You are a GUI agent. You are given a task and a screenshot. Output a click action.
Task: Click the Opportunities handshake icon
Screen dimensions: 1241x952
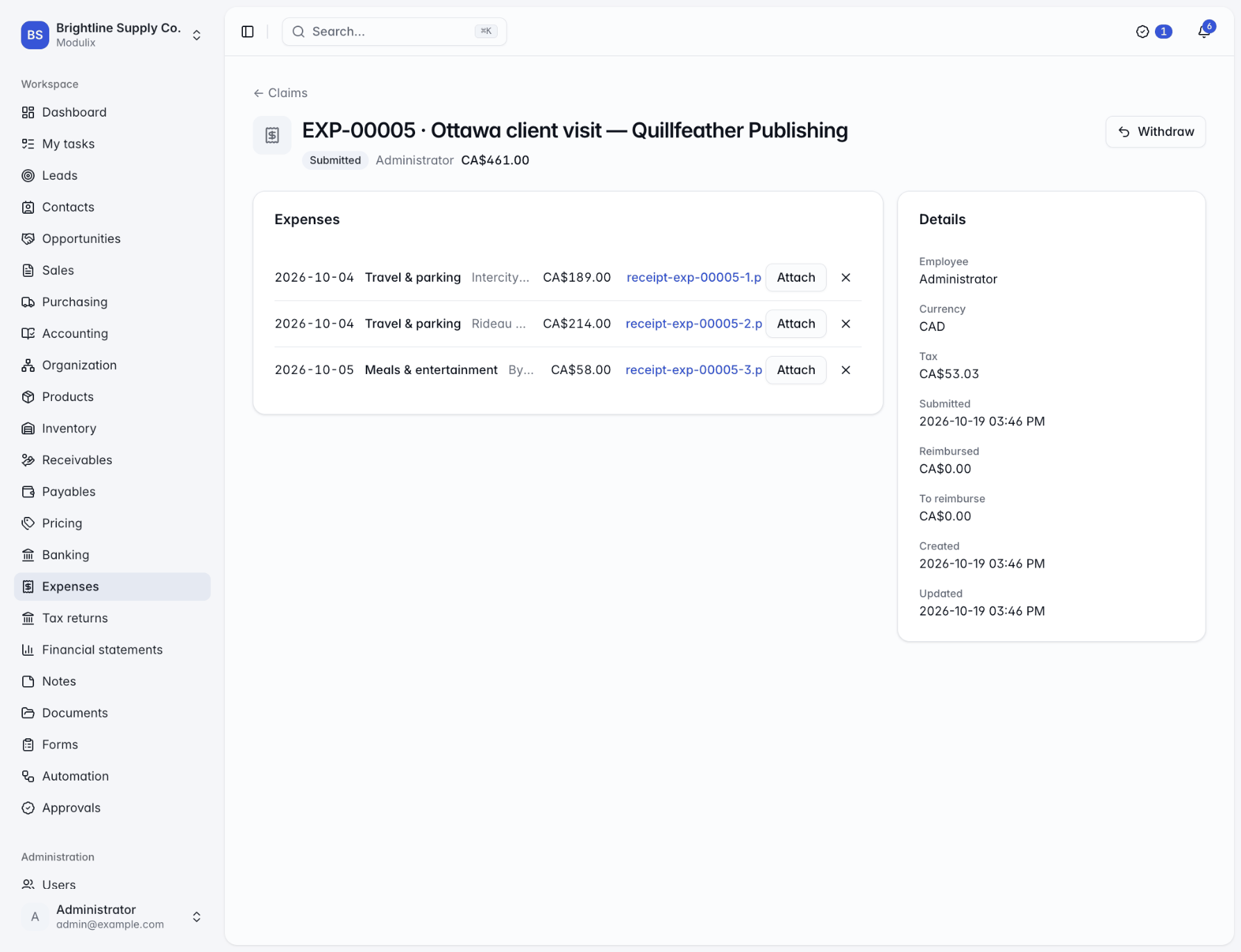pyautogui.click(x=28, y=239)
